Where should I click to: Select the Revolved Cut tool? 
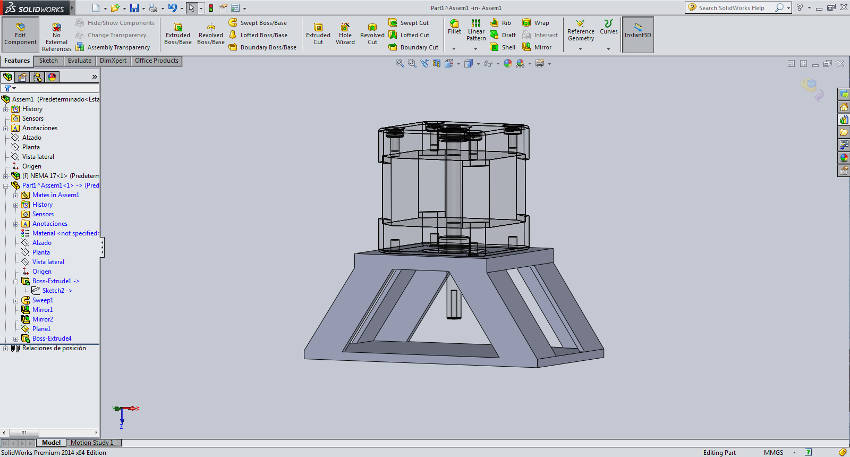click(x=372, y=34)
